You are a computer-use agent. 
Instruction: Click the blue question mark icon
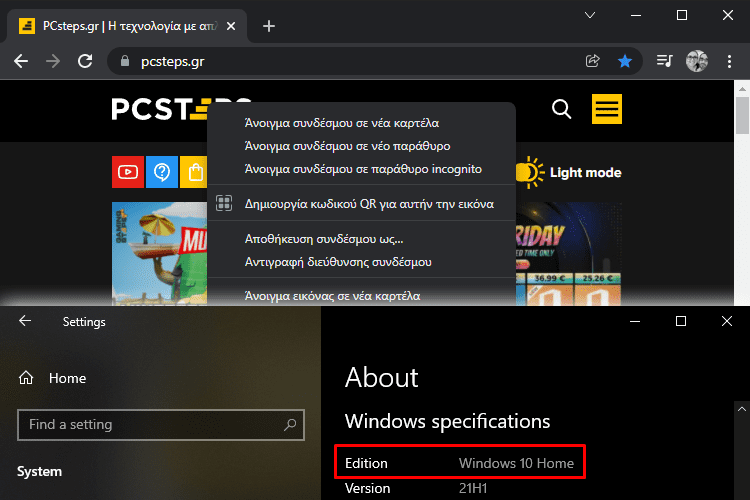click(162, 172)
